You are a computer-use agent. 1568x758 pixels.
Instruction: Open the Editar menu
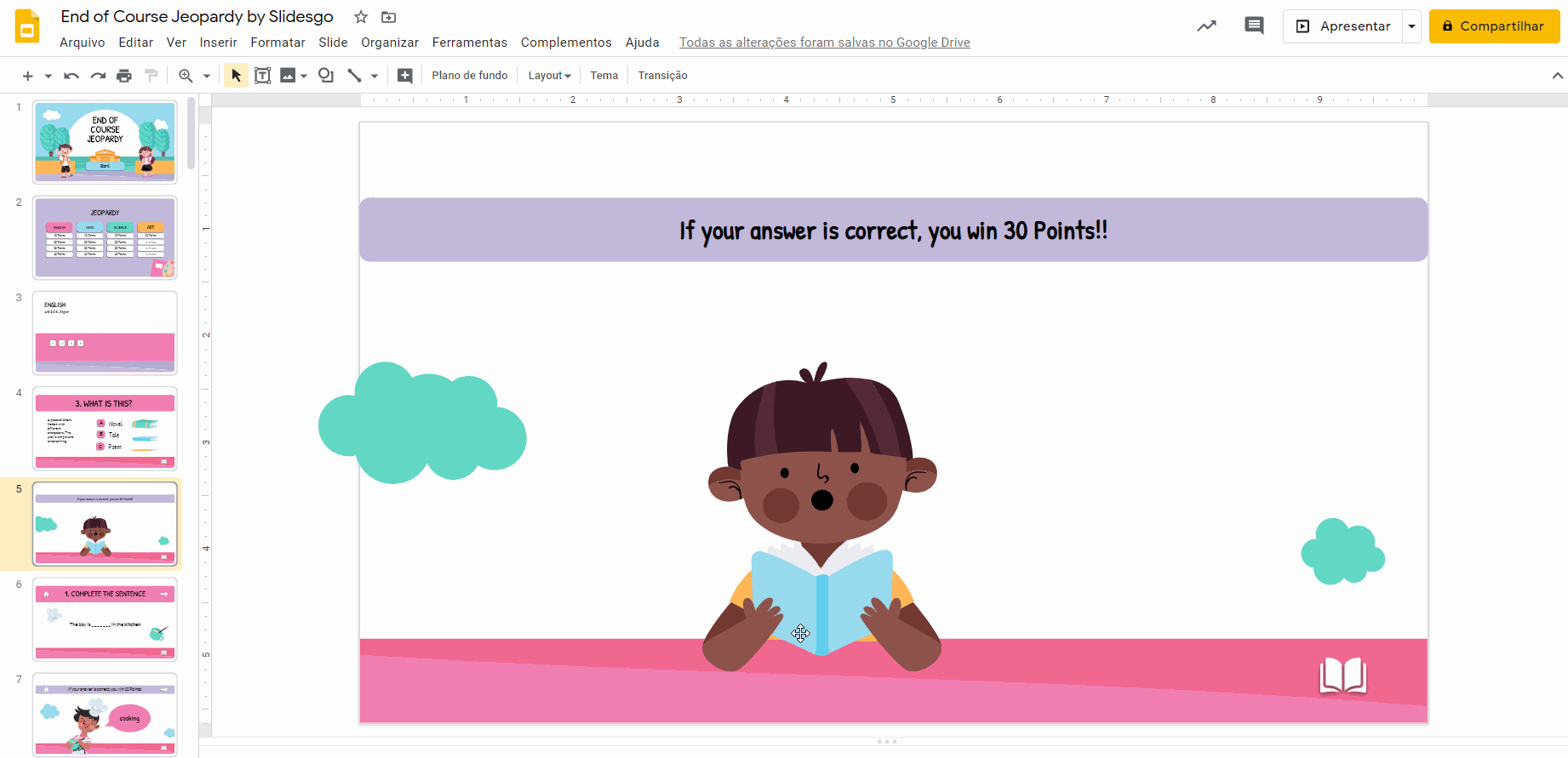point(136,43)
